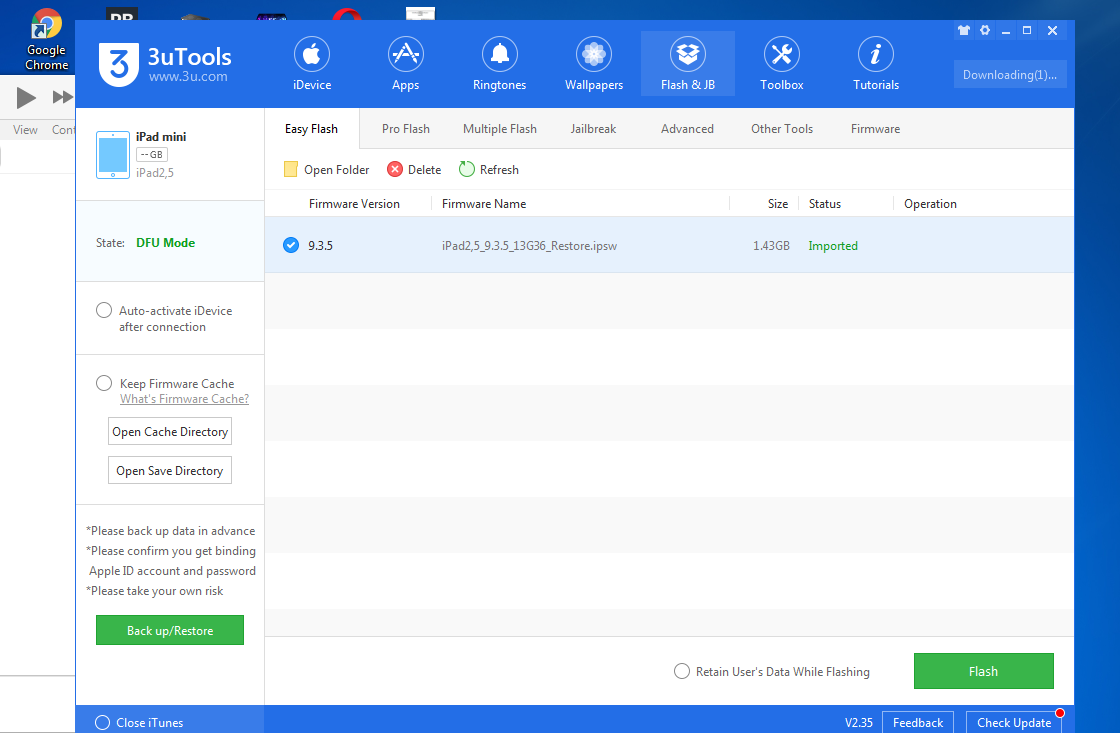Open the Apps section
This screenshot has height=733, width=1120.
coord(405,64)
